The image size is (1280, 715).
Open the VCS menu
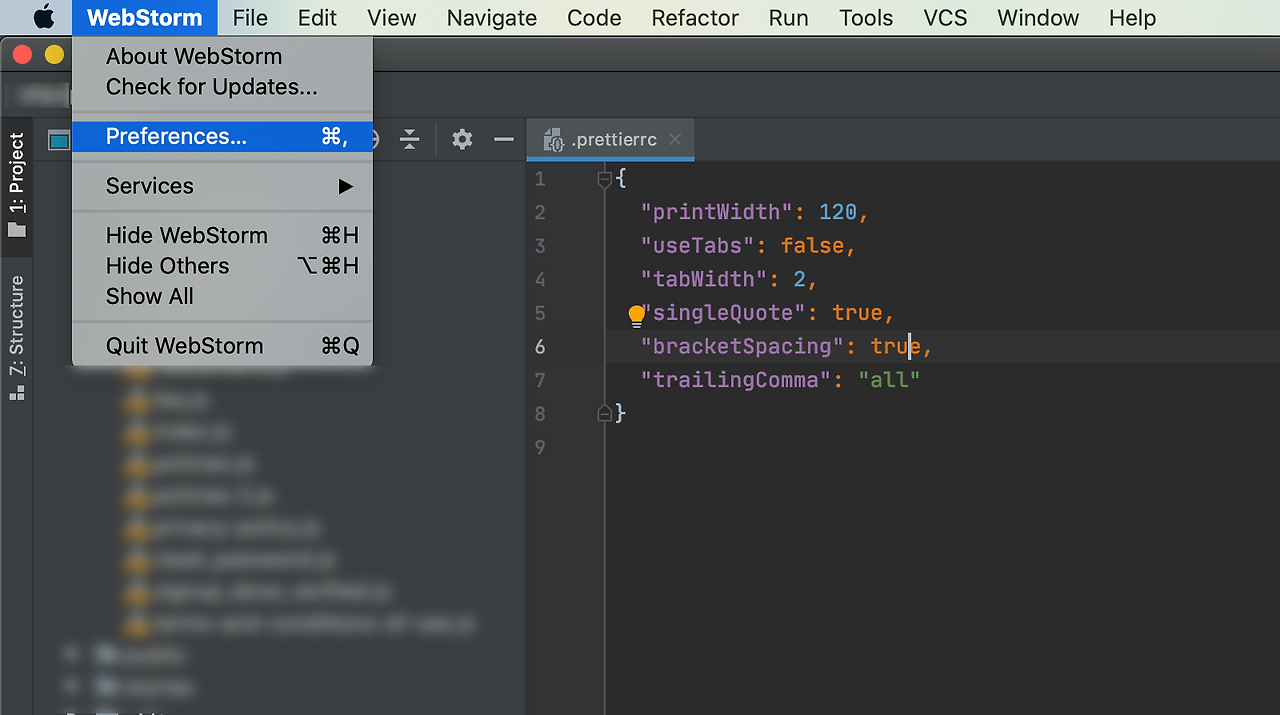(x=945, y=18)
